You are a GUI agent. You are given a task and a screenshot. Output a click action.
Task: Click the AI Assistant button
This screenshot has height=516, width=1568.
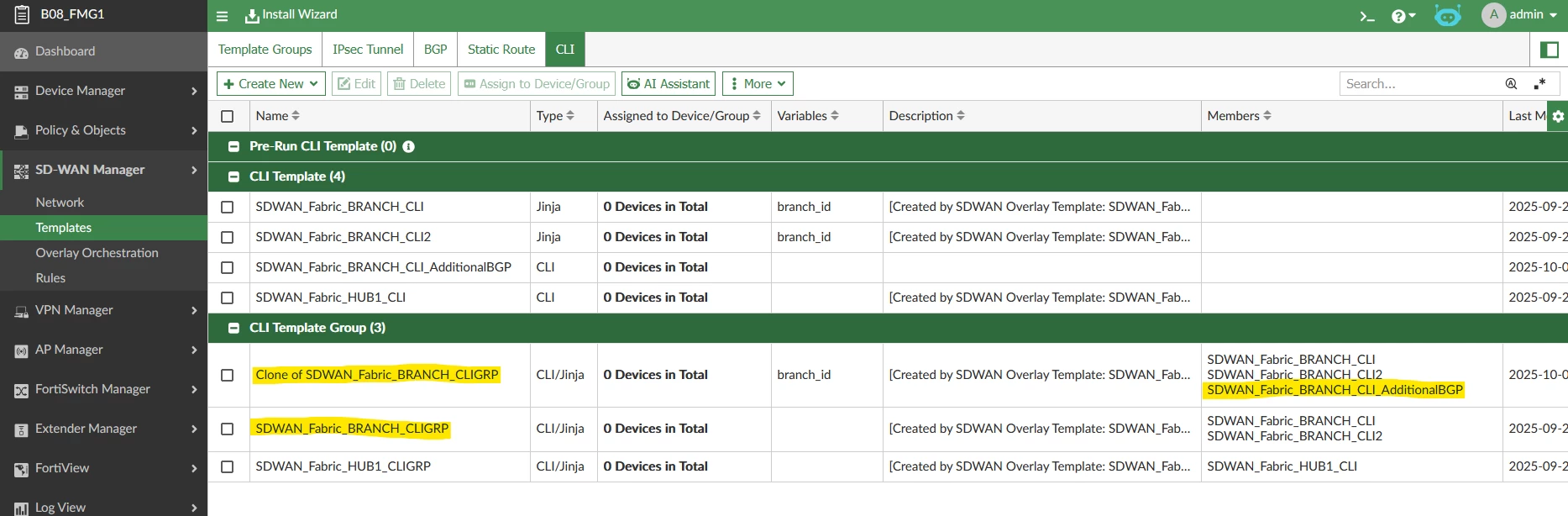coord(669,84)
